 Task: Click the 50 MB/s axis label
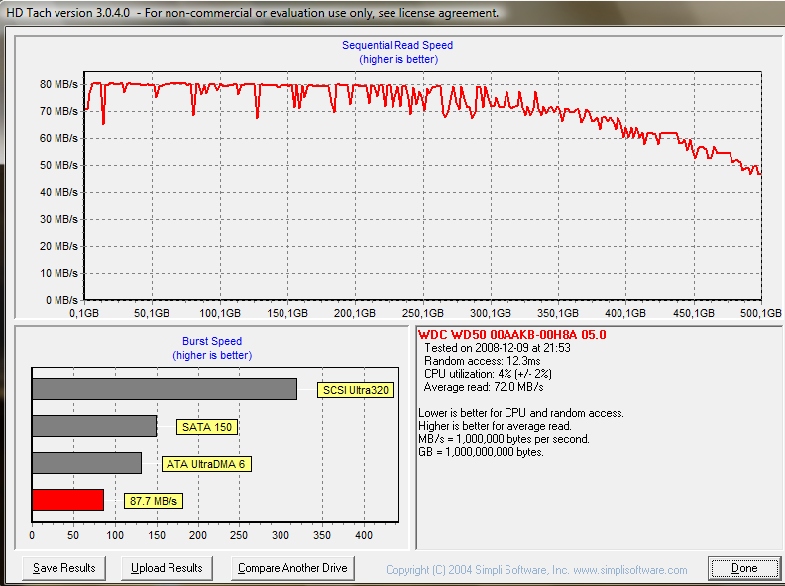click(x=59, y=165)
